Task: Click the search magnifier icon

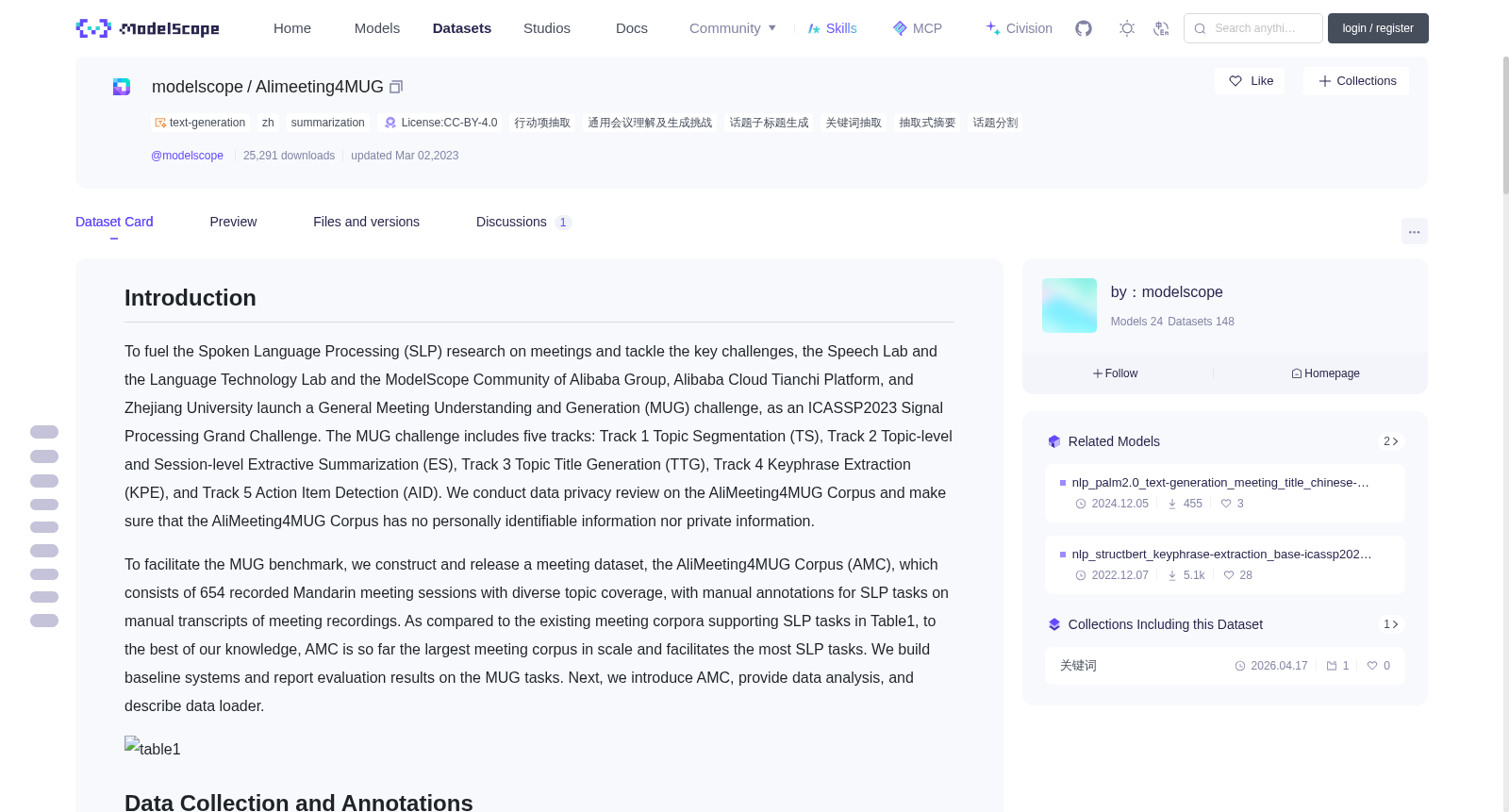Action: coord(1200,28)
